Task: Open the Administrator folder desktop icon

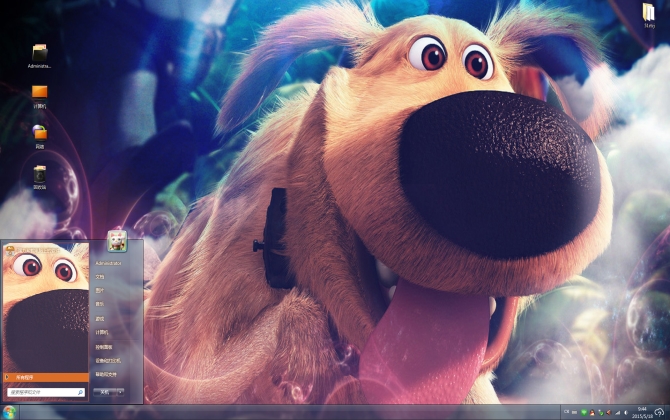Action: click(x=40, y=56)
